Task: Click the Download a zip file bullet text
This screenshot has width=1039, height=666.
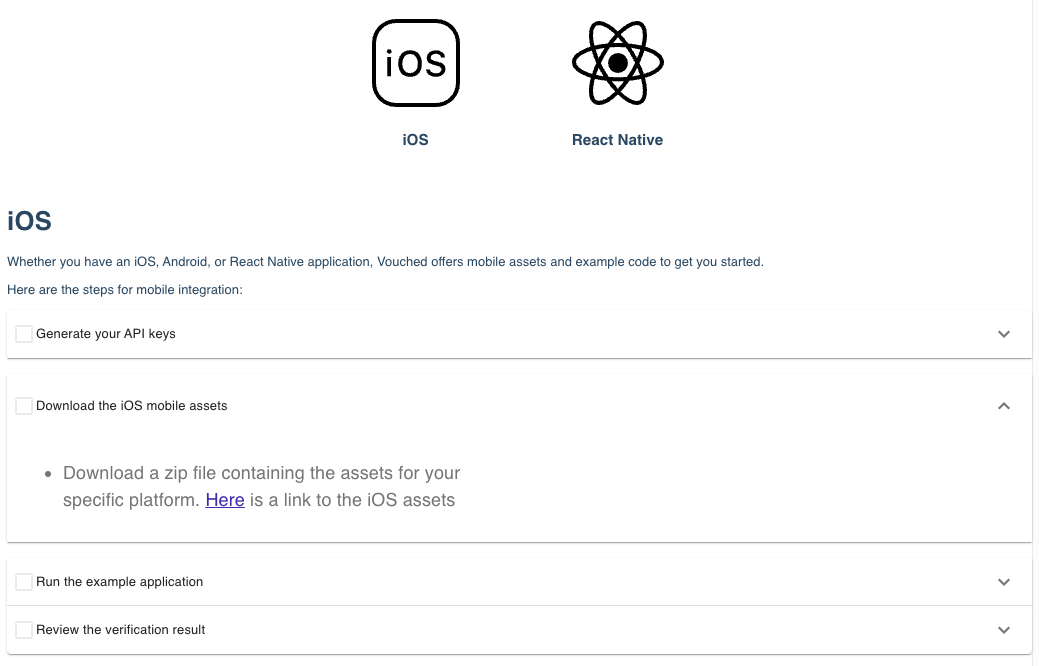Action: [x=261, y=486]
